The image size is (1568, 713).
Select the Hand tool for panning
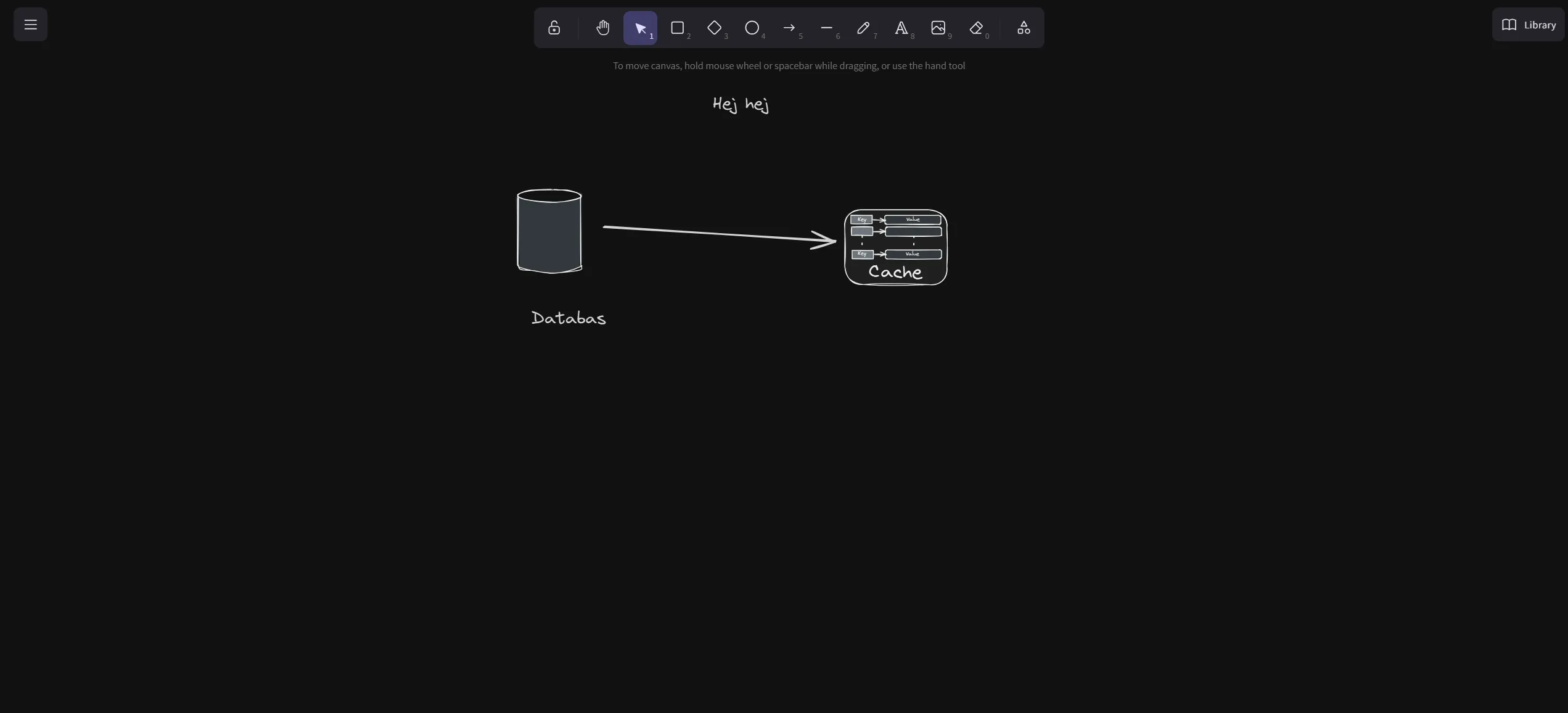pyautogui.click(x=602, y=28)
